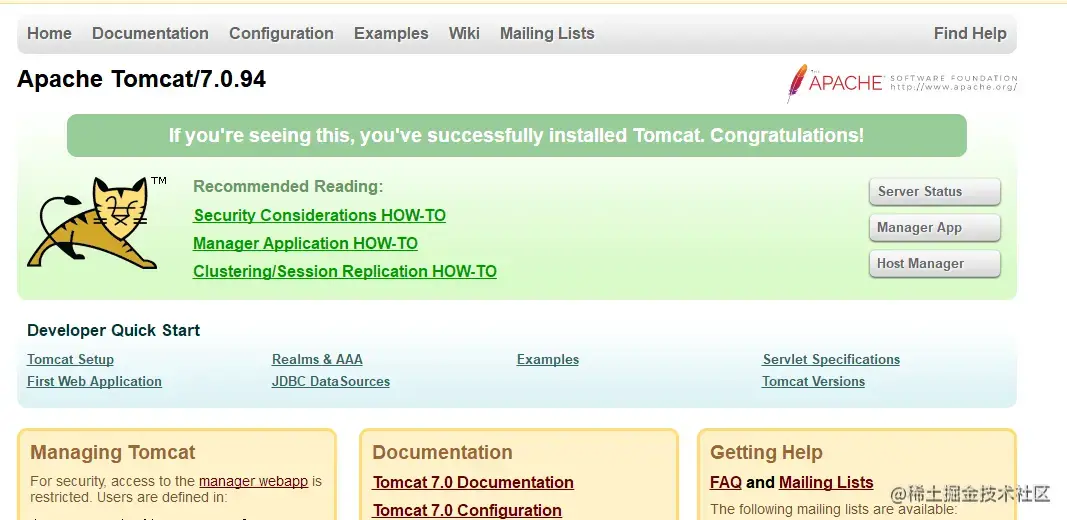
Task: Open the Mailing Lists link under Getting Help
Action: coord(826,483)
